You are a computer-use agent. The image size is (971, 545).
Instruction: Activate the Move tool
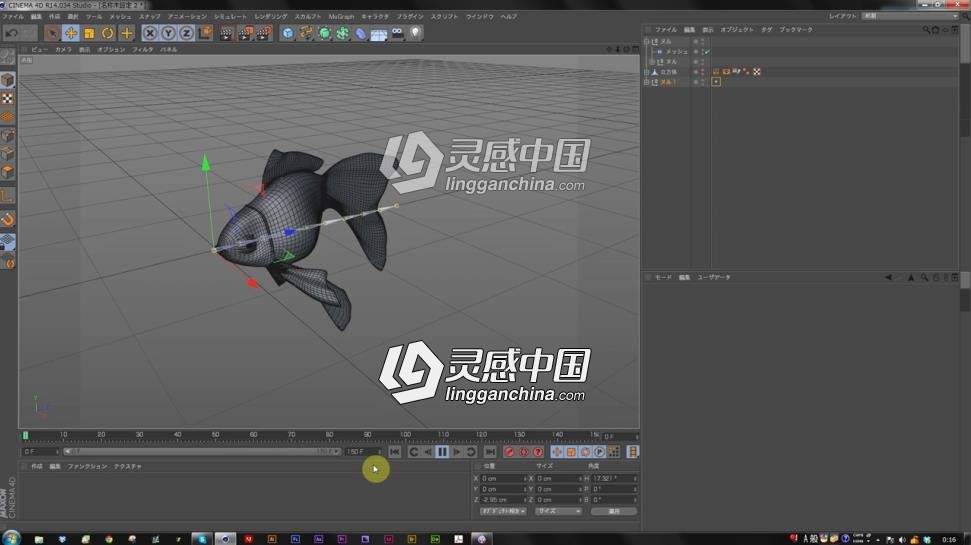click(x=71, y=33)
